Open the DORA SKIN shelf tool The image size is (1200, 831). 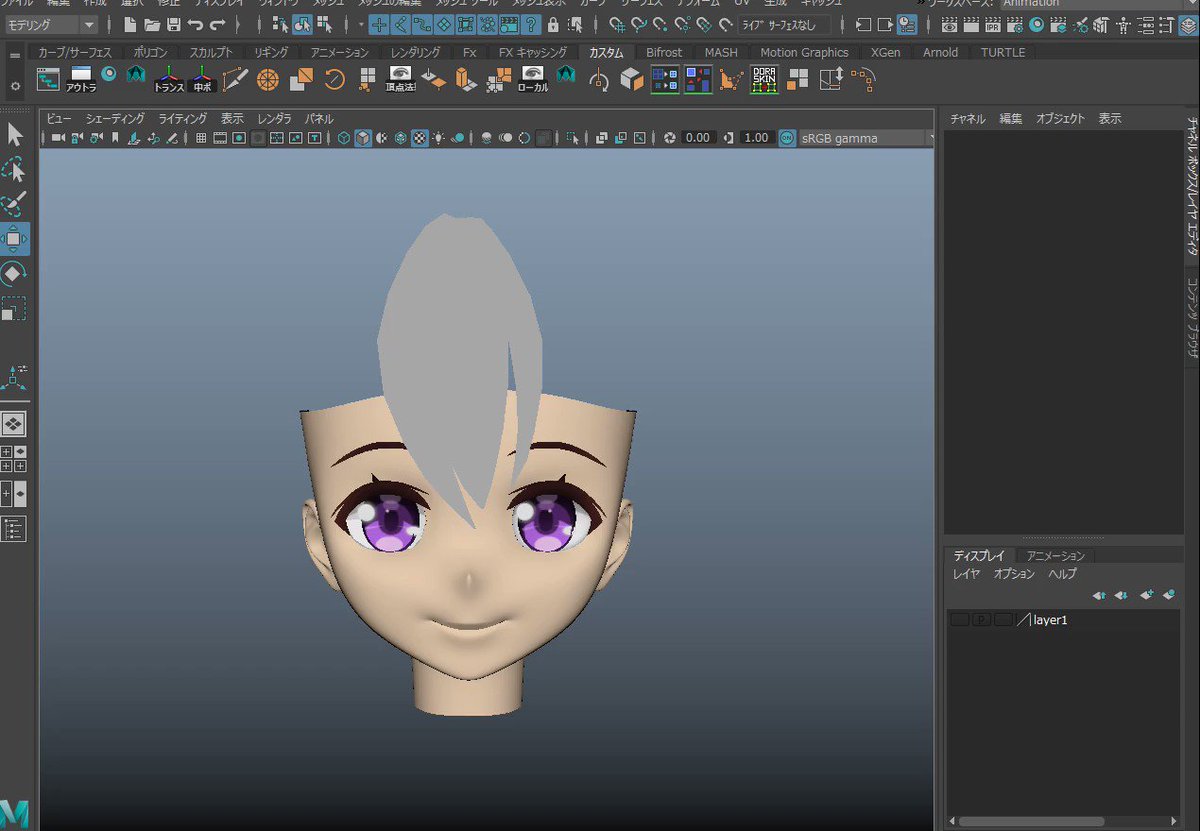(764, 79)
